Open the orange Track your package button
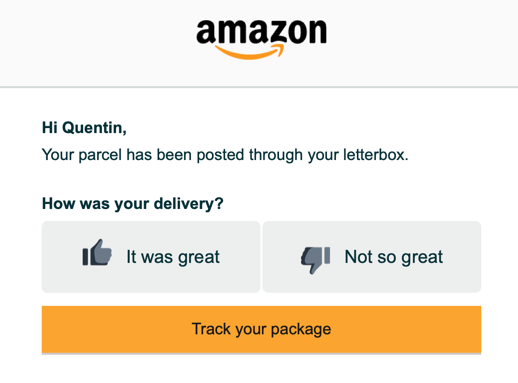 point(261,329)
